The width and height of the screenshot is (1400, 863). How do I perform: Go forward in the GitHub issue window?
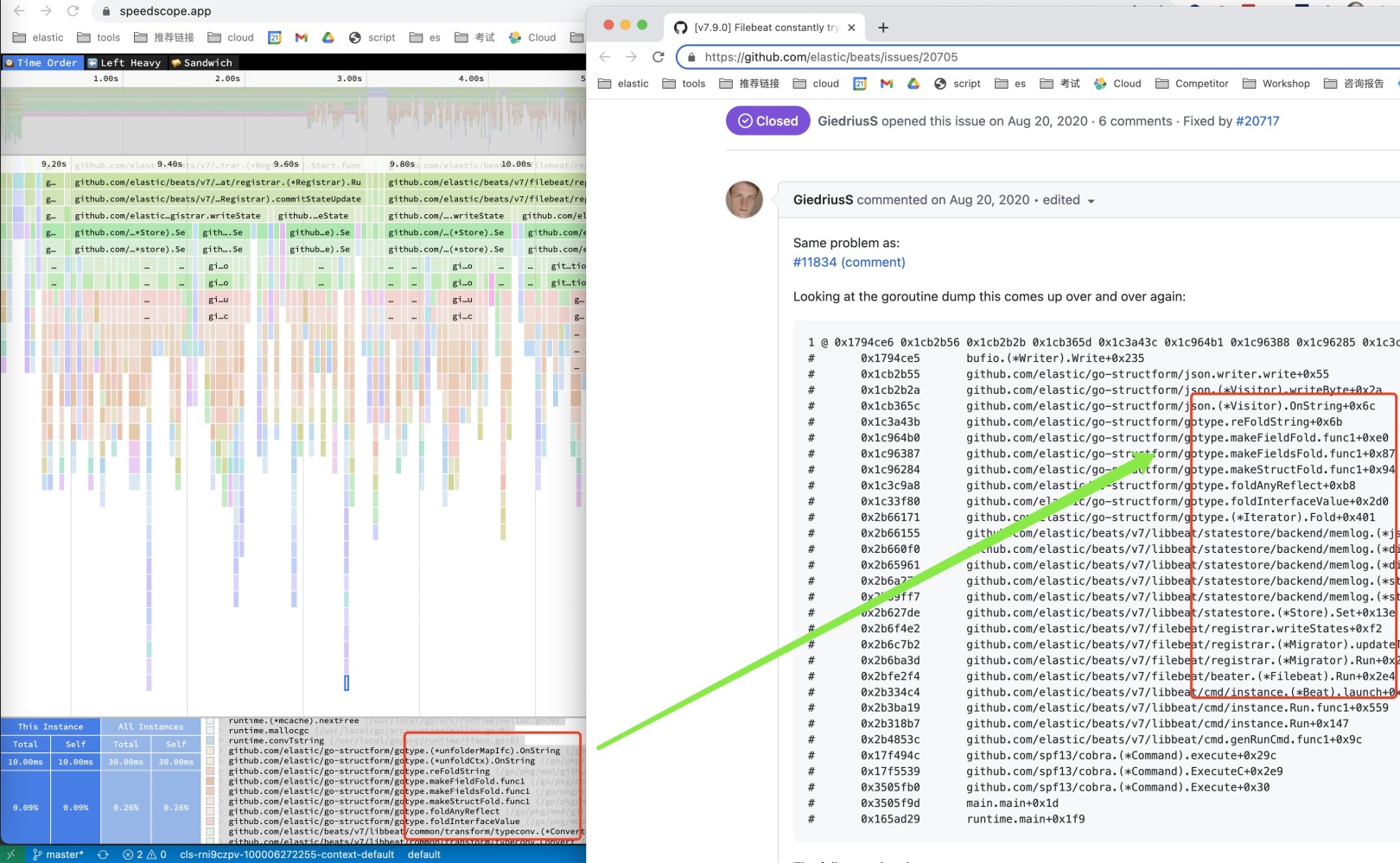coord(632,57)
